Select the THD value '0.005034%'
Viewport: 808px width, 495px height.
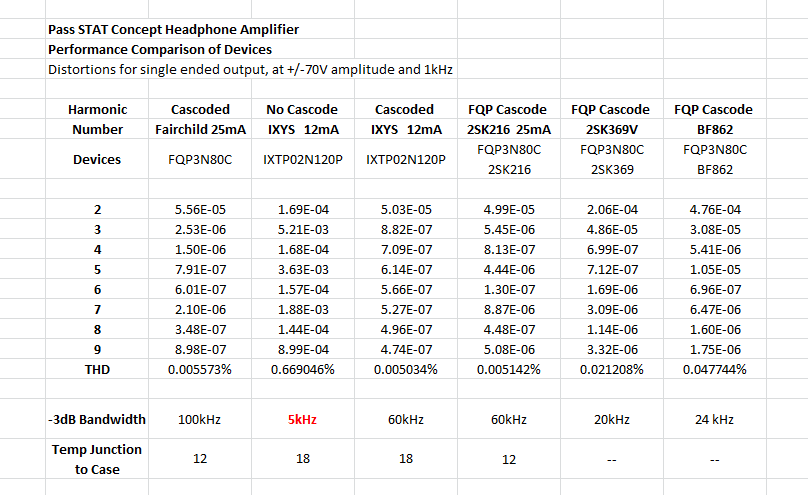[x=406, y=370]
